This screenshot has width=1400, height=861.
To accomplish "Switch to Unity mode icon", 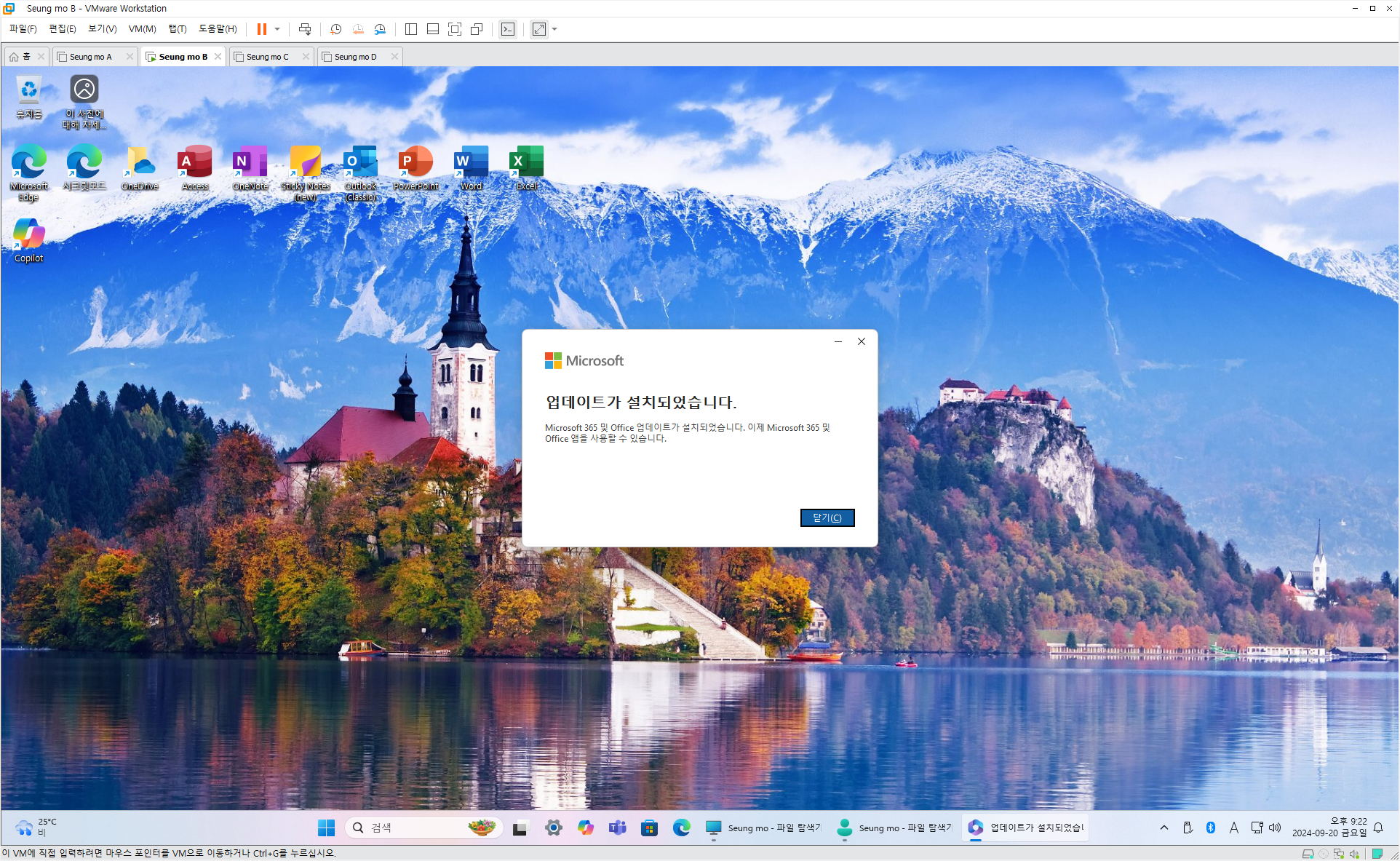I will tap(477, 29).
